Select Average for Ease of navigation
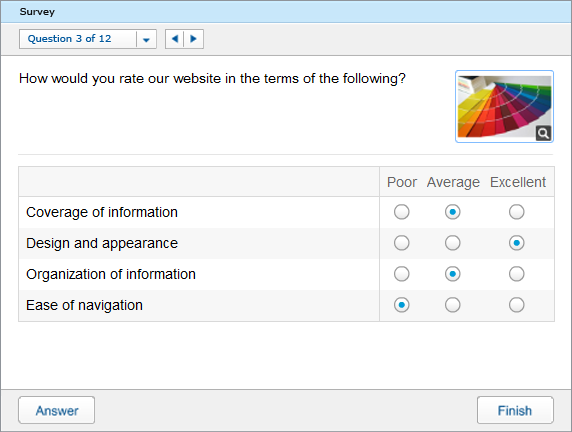The height and width of the screenshot is (432, 572). (452, 305)
